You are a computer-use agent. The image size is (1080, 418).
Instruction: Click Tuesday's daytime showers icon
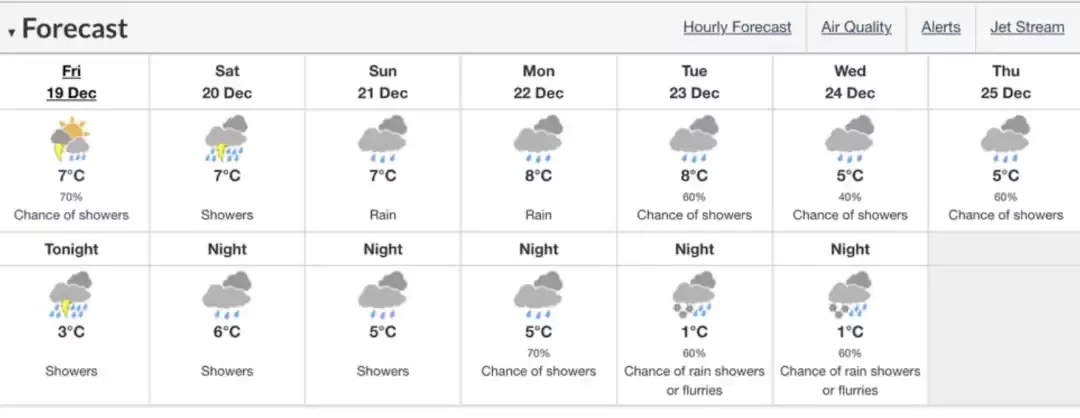click(x=694, y=138)
